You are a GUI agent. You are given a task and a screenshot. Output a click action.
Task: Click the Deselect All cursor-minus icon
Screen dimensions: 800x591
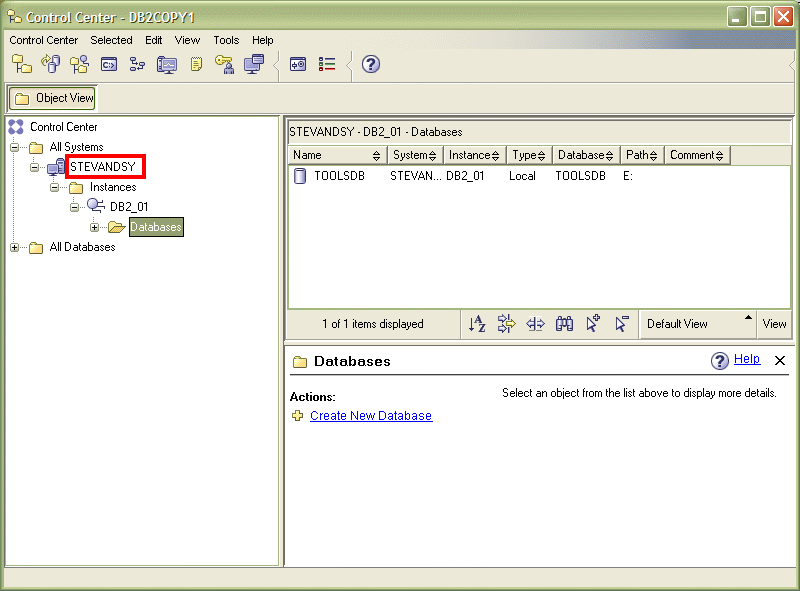pos(622,324)
